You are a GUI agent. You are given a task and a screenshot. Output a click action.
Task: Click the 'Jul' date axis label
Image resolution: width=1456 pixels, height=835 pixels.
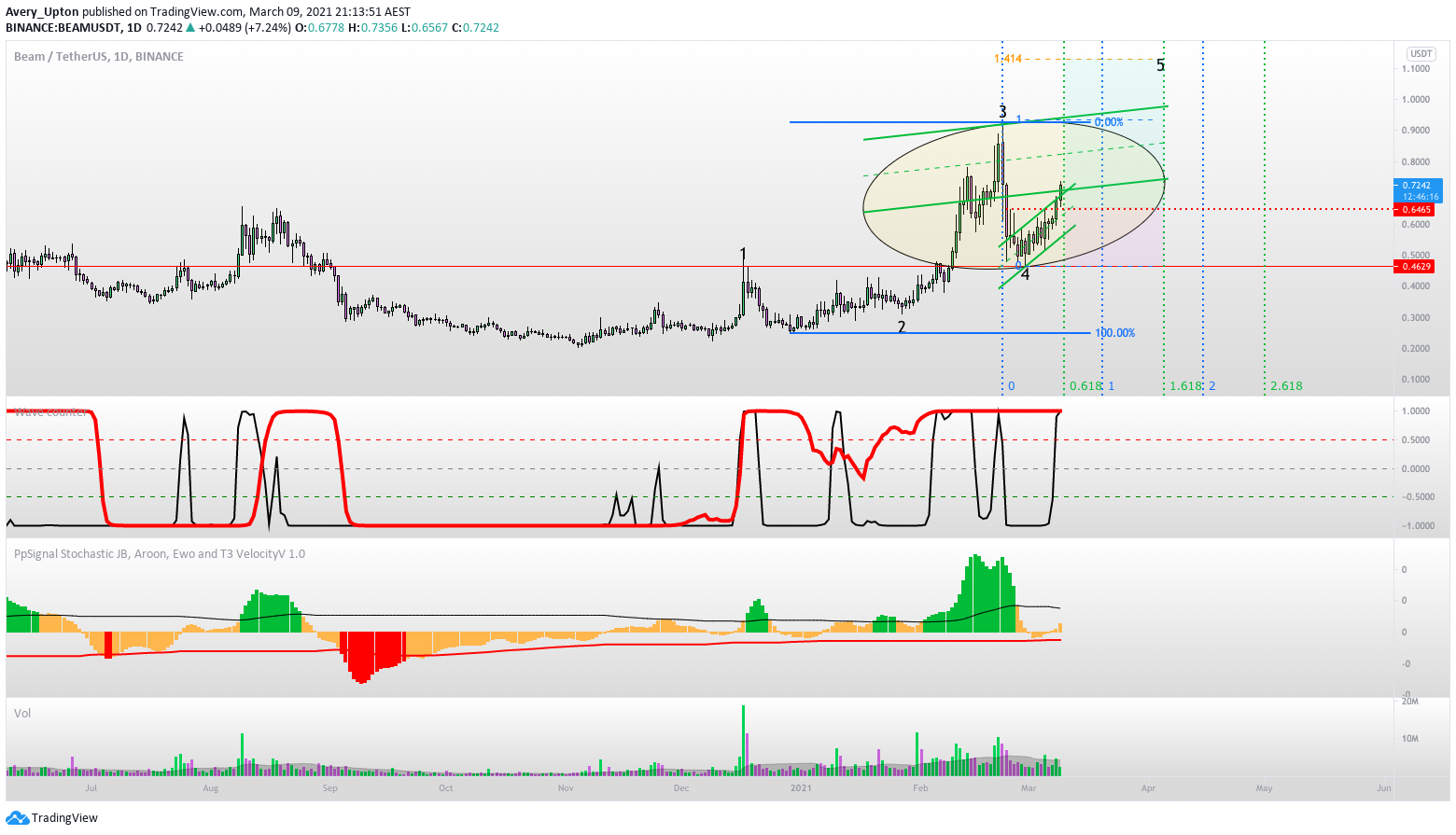click(x=91, y=788)
